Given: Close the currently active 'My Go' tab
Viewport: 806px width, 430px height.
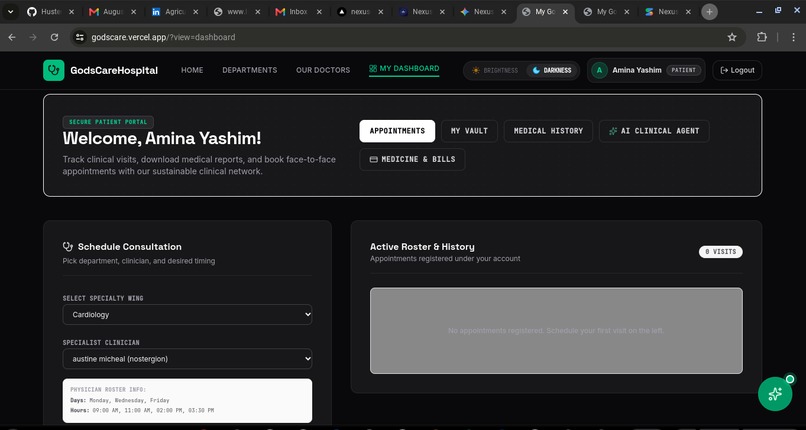Looking at the screenshot, I should point(565,12).
